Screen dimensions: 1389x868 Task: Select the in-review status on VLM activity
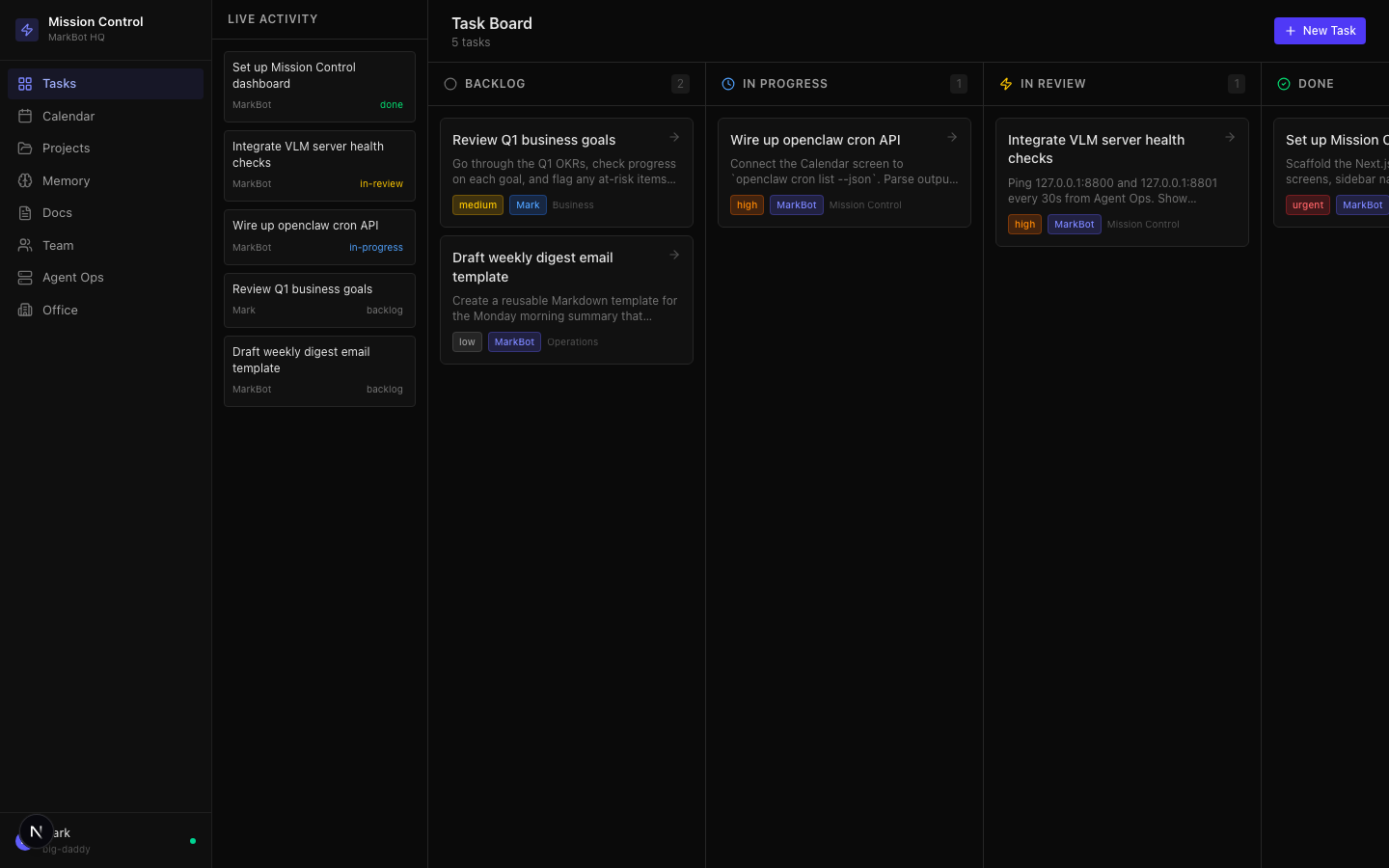point(381,184)
